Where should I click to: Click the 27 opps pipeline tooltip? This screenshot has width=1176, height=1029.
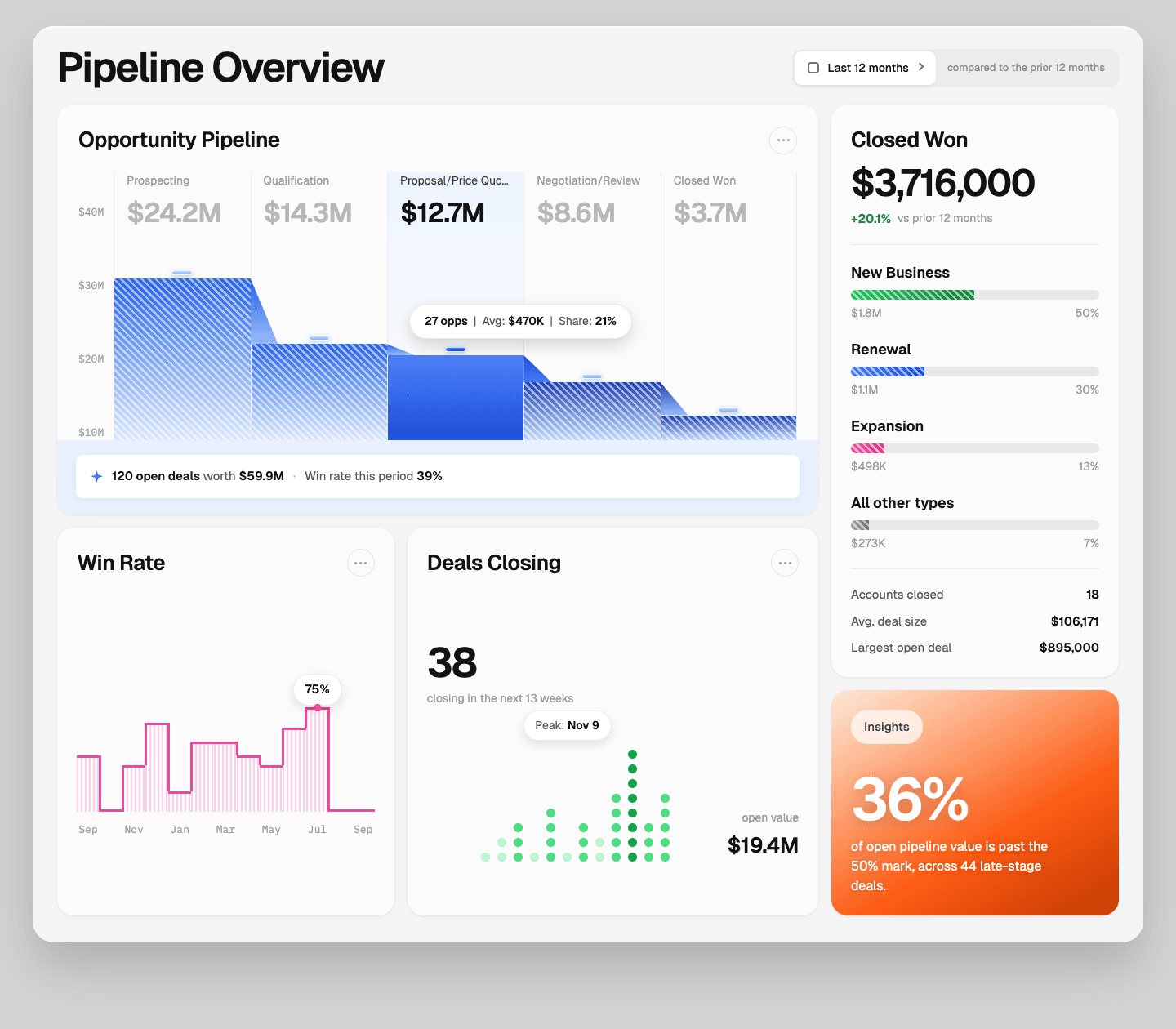[x=520, y=321]
